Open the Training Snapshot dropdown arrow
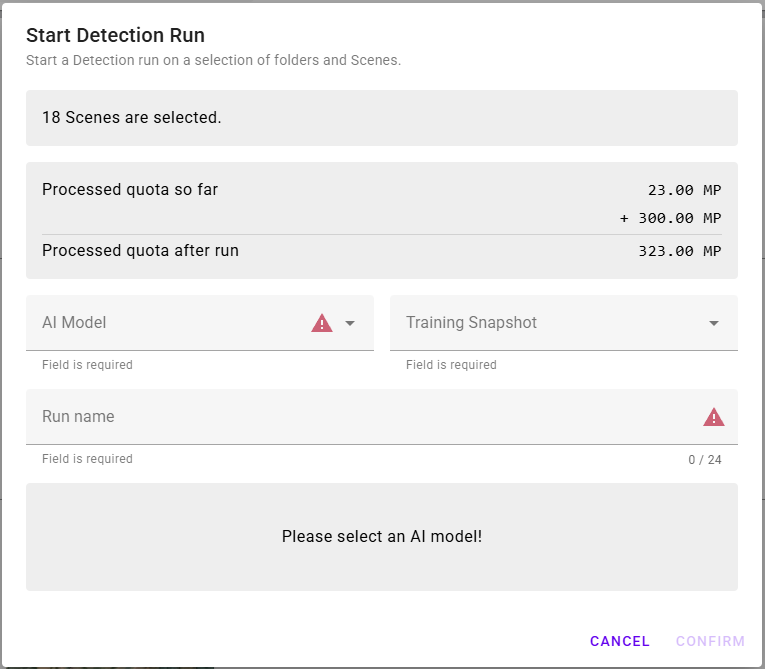 (x=714, y=323)
